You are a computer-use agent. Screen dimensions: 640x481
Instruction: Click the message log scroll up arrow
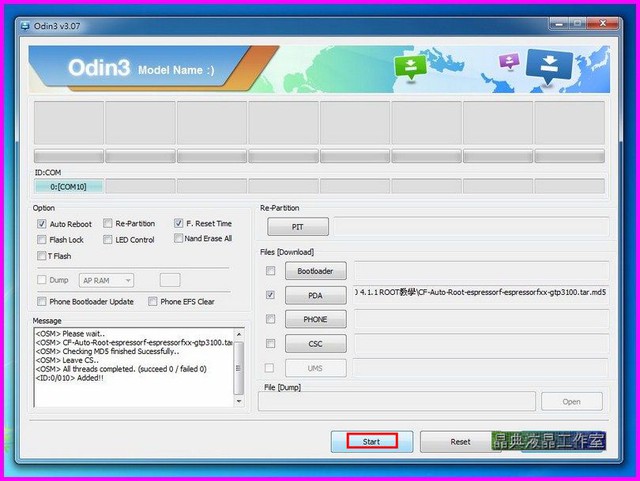click(x=239, y=334)
